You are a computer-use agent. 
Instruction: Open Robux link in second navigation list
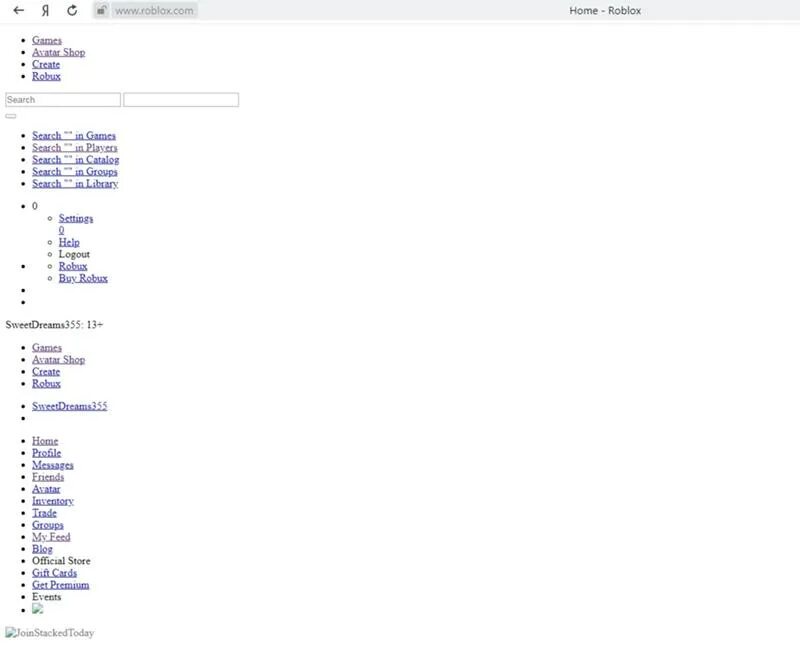pyautogui.click(x=46, y=383)
